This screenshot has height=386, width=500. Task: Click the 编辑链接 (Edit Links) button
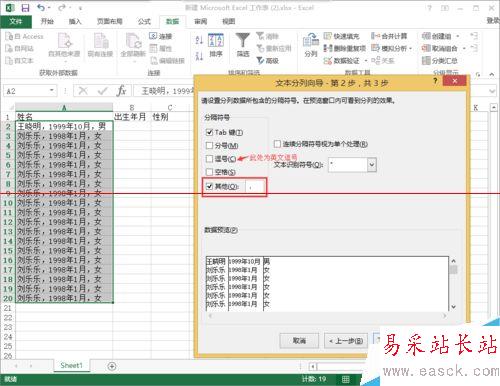pyautogui.click(x=167, y=61)
